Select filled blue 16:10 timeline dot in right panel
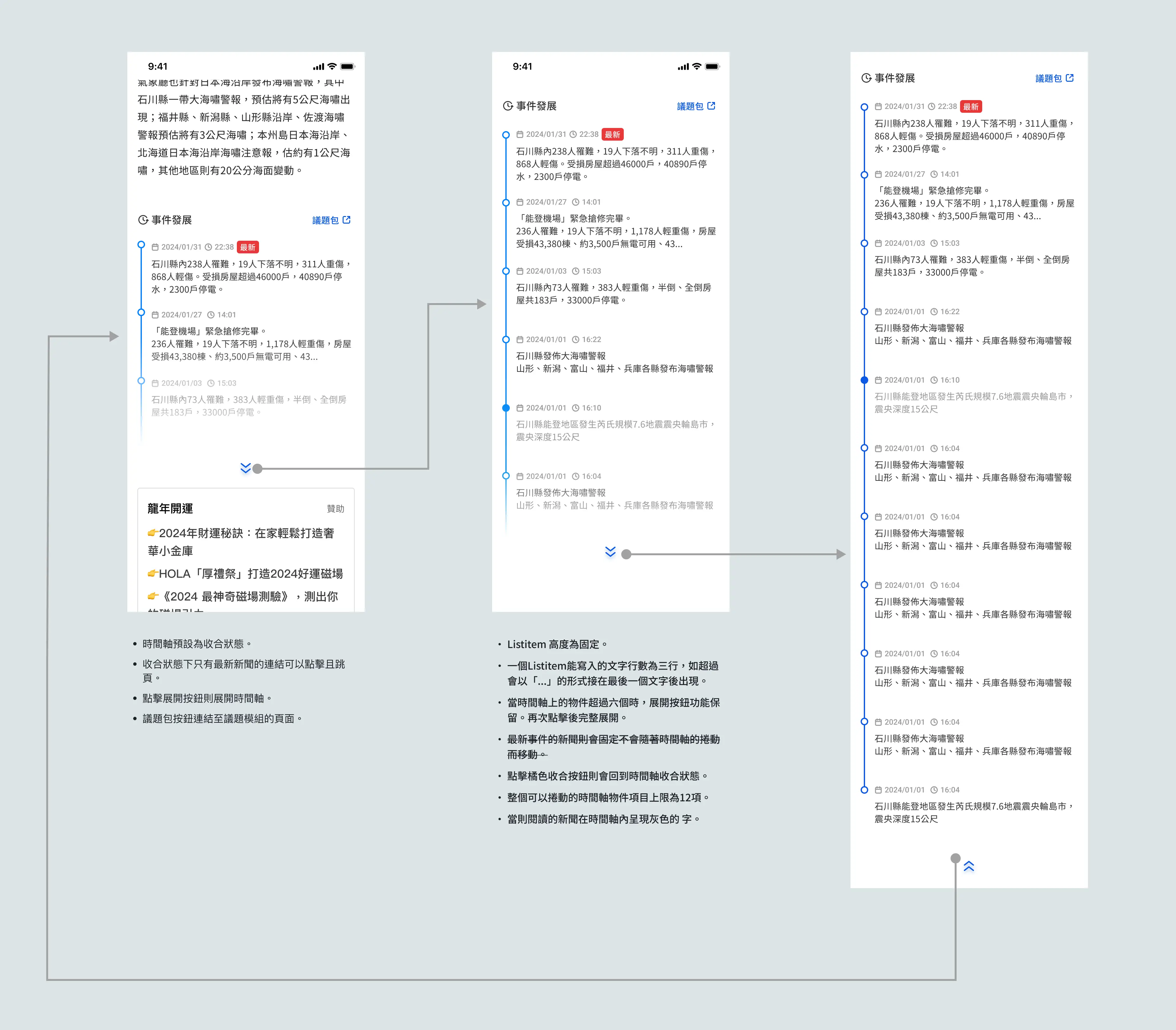Screen dimensions: 1176x1030 864,380
